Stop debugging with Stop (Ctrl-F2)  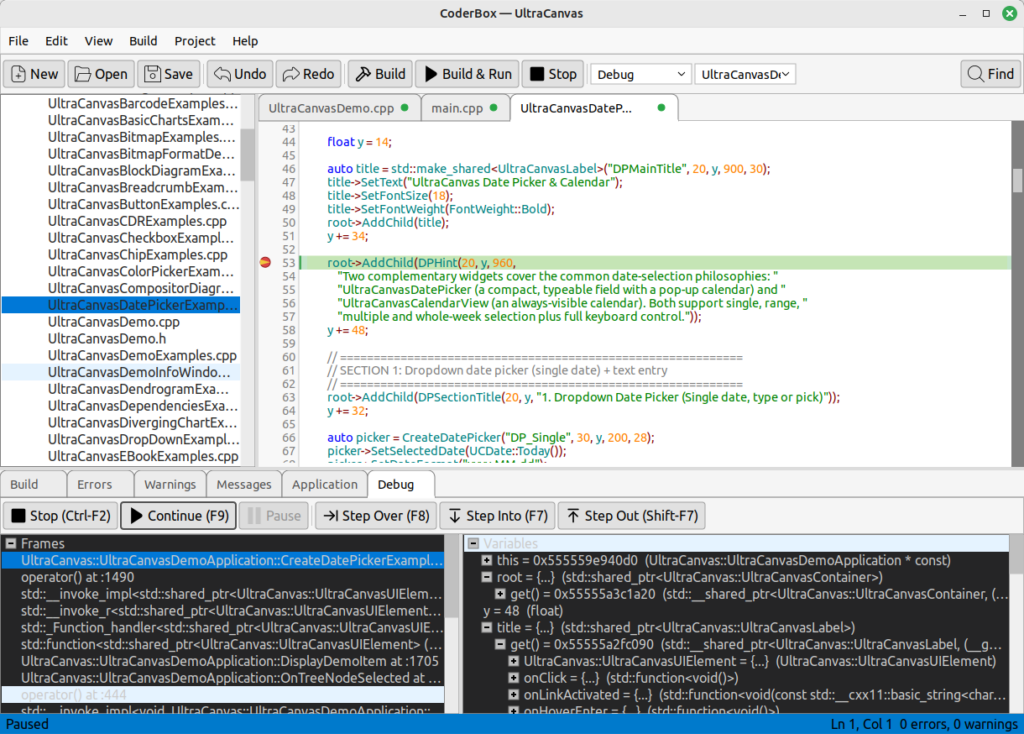61,516
